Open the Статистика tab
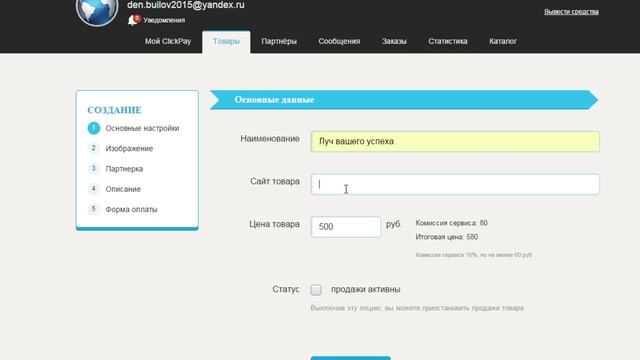Screen dimensions: 640x360 (448, 41)
